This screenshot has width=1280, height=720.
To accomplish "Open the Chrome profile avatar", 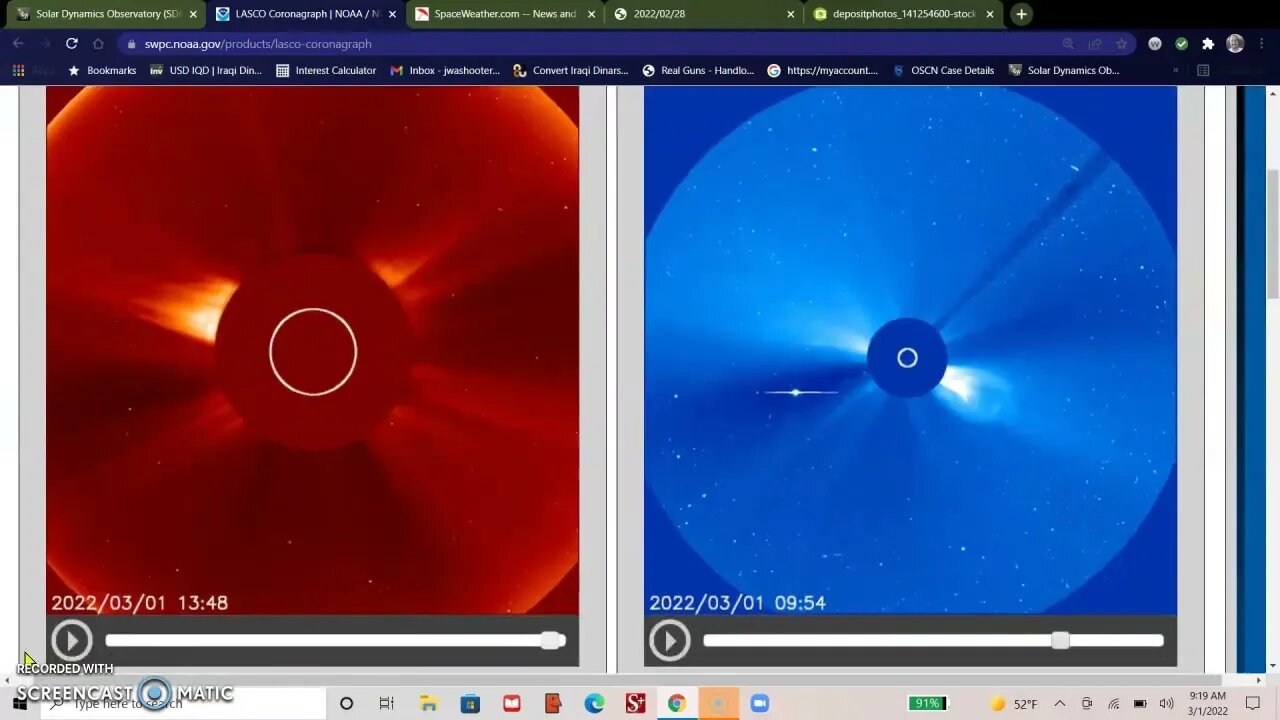I will click(x=1235, y=44).
